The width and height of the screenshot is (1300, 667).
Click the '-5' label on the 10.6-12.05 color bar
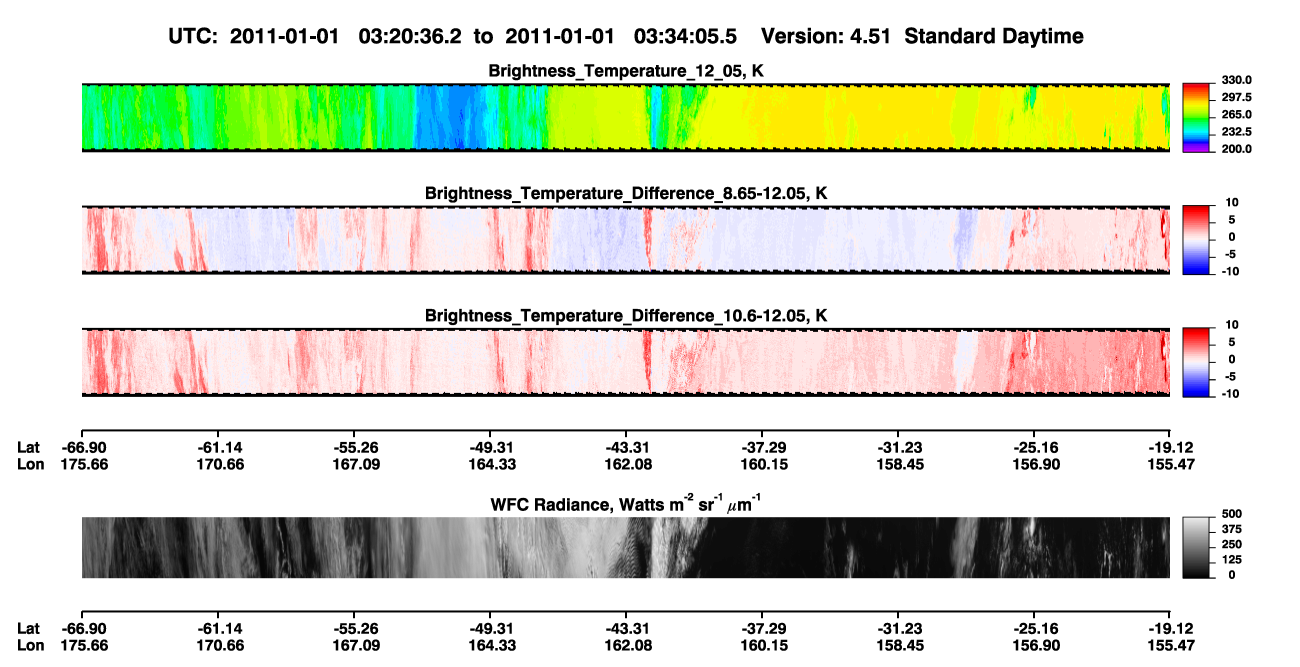(1233, 377)
